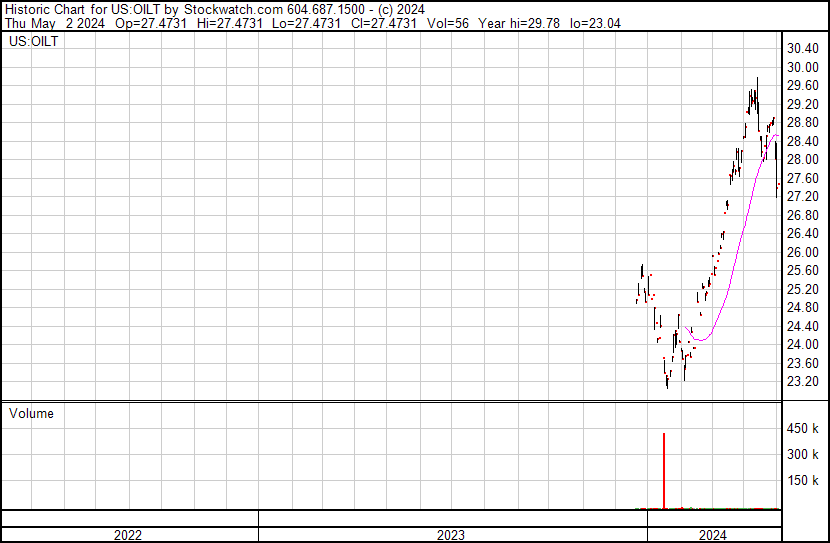Click the 24.00 price axis label
This screenshot has height=543, width=830.
click(803, 345)
